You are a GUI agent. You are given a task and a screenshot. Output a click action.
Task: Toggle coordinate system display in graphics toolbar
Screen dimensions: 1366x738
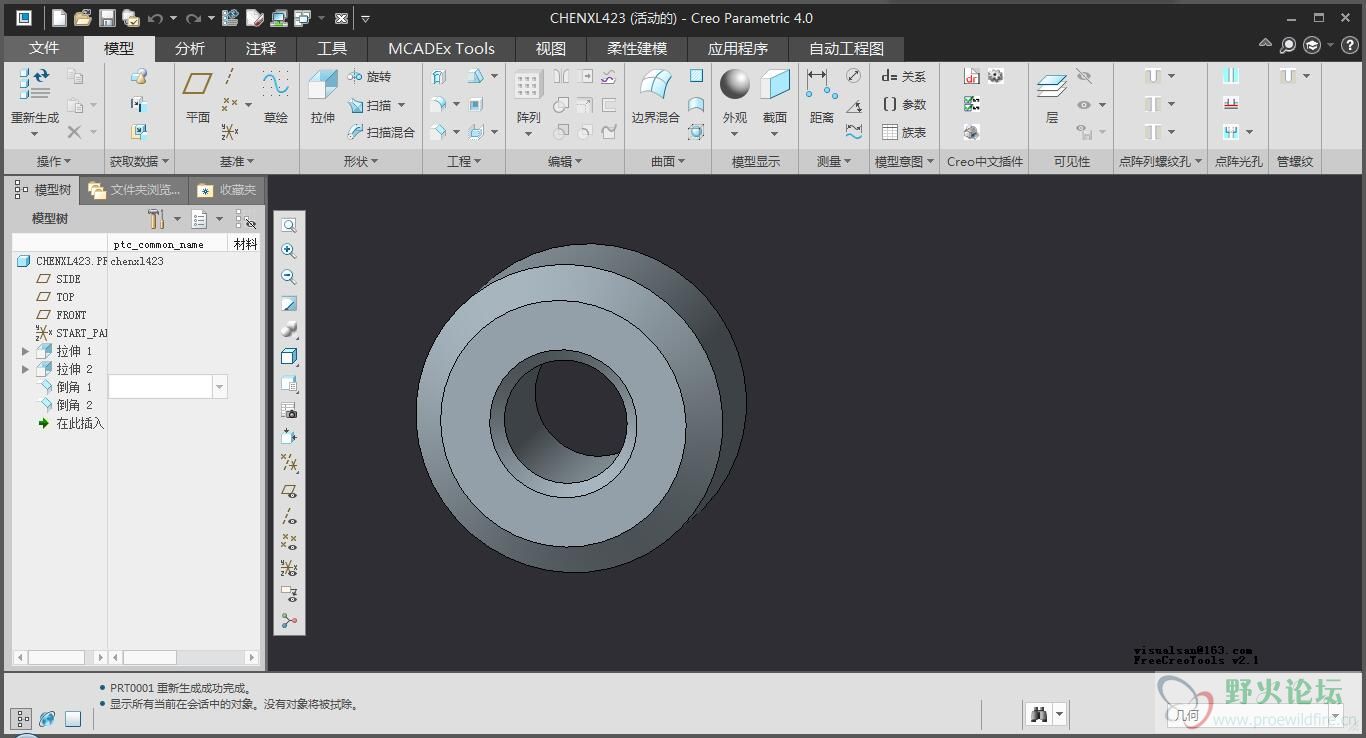click(x=289, y=568)
